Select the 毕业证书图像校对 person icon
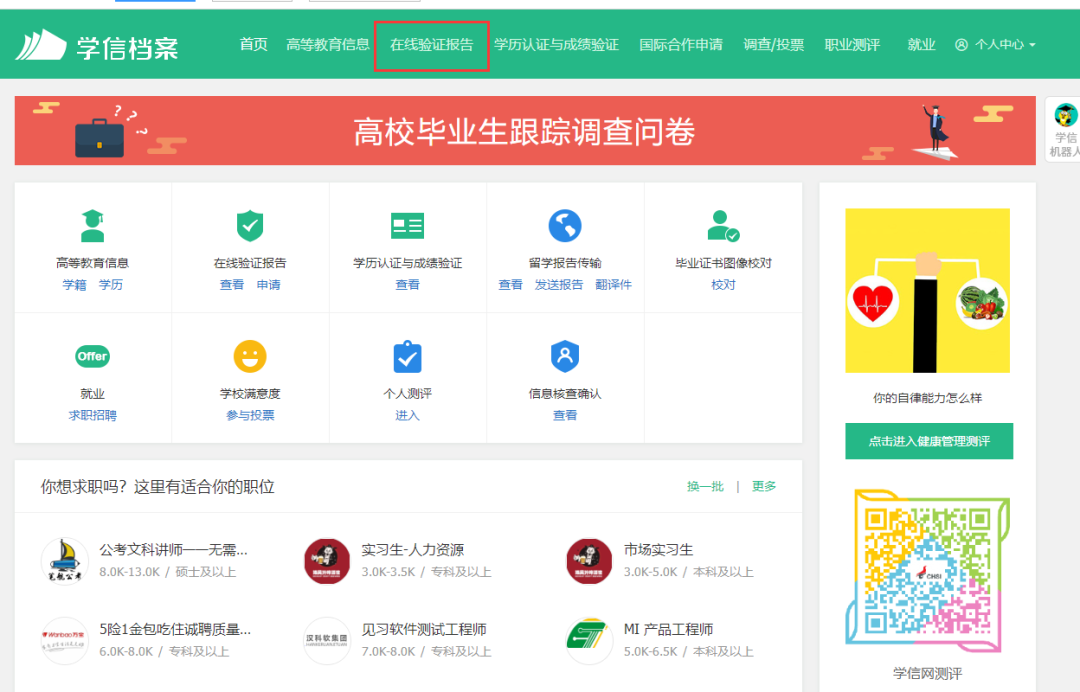Screen dimensions: 1080x692 tap(722, 224)
